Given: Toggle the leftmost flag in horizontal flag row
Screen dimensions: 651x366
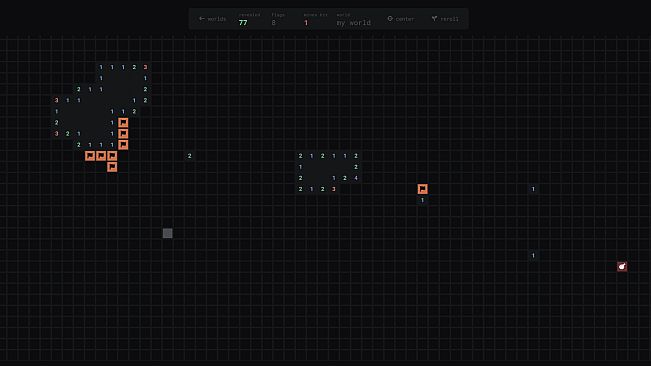Looking at the screenshot, I should coord(90,156).
